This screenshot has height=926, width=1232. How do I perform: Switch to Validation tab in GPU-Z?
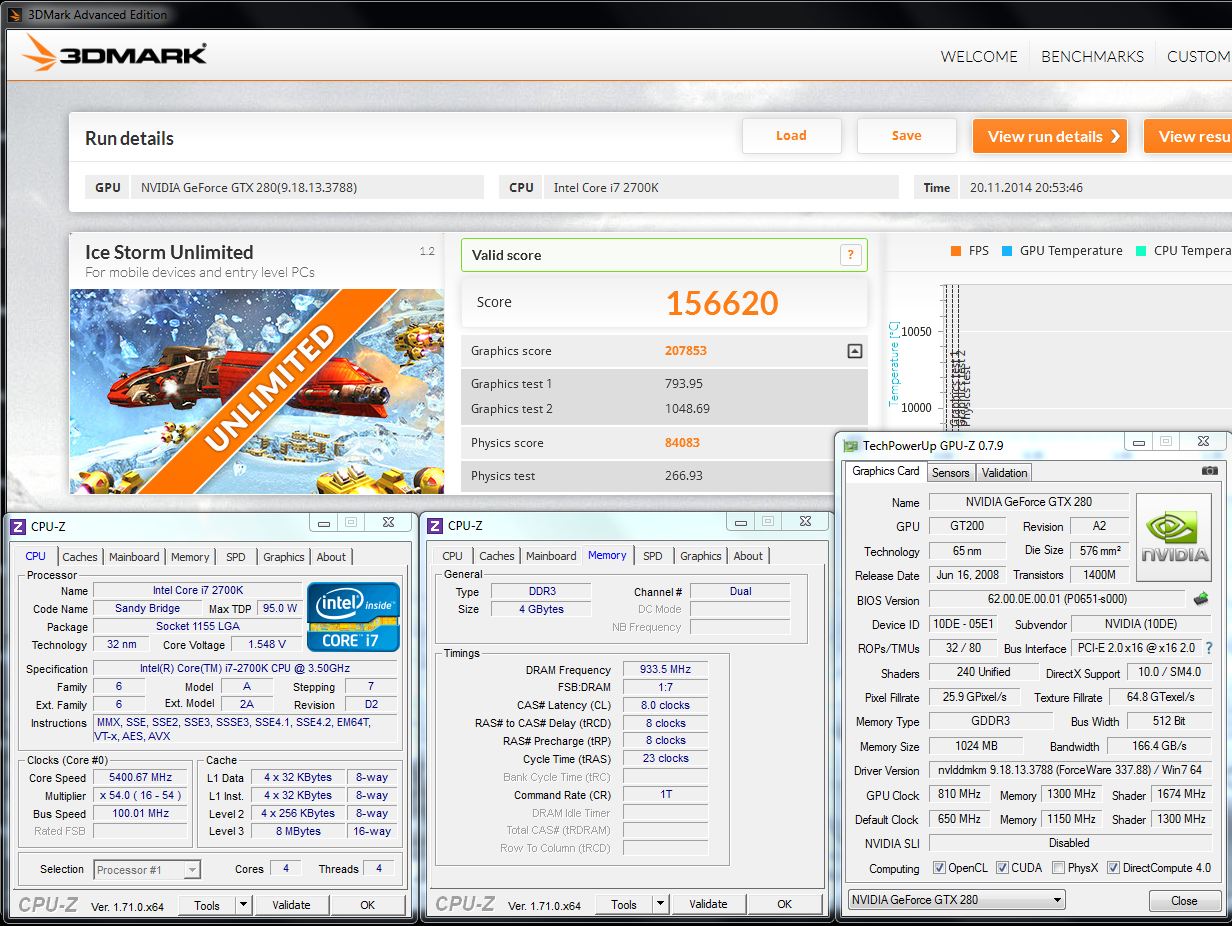point(1004,473)
